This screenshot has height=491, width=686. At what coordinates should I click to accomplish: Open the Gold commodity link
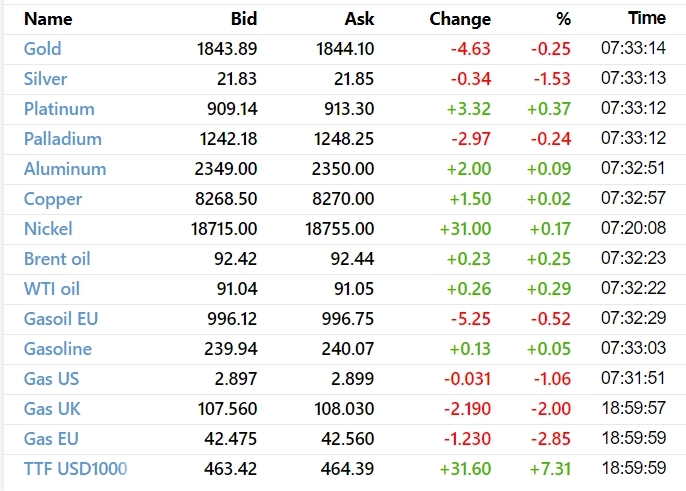[42, 49]
